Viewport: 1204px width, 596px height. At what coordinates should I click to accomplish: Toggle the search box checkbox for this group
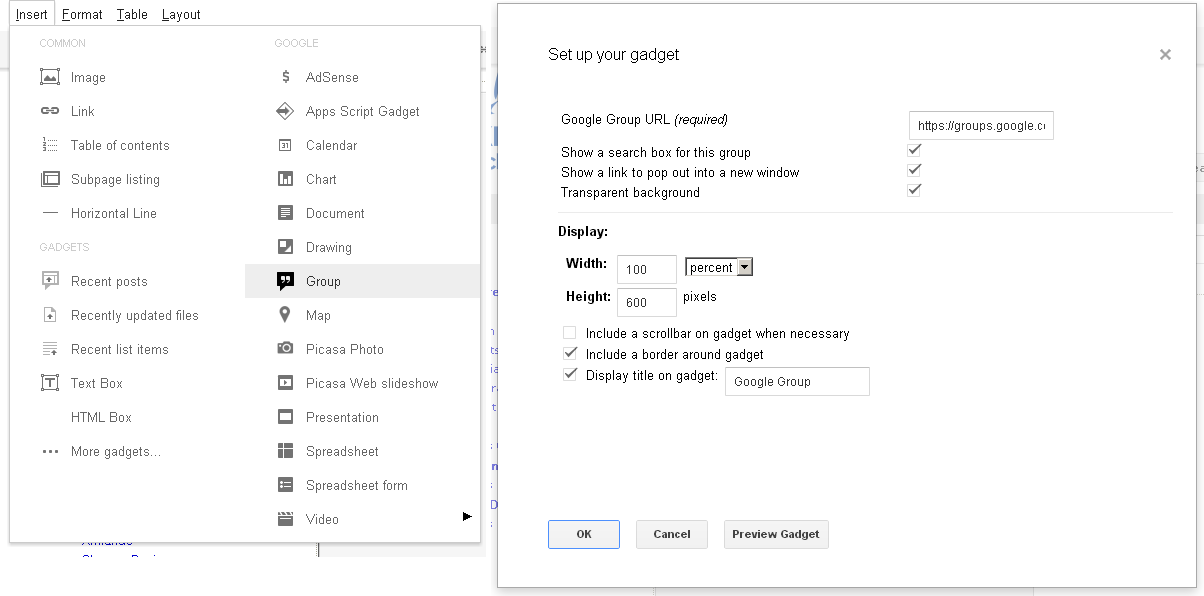click(914, 150)
